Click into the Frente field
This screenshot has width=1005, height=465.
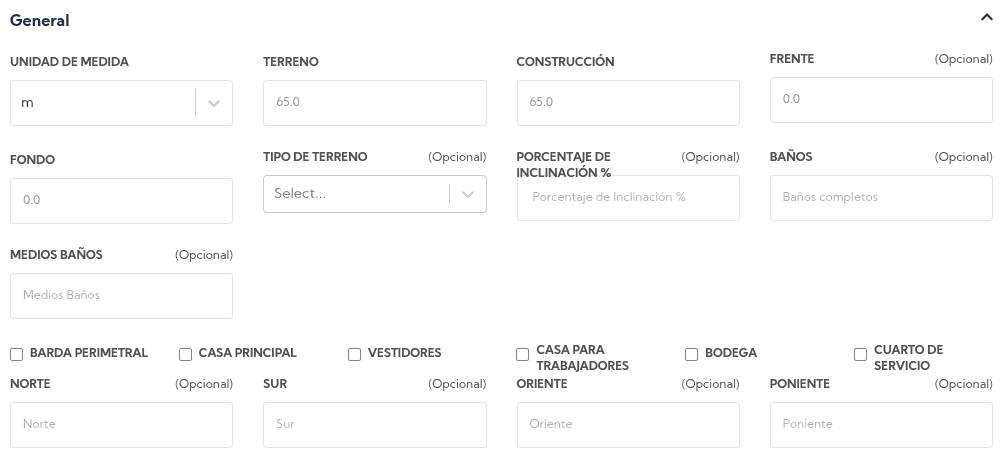click(x=880, y=100)
